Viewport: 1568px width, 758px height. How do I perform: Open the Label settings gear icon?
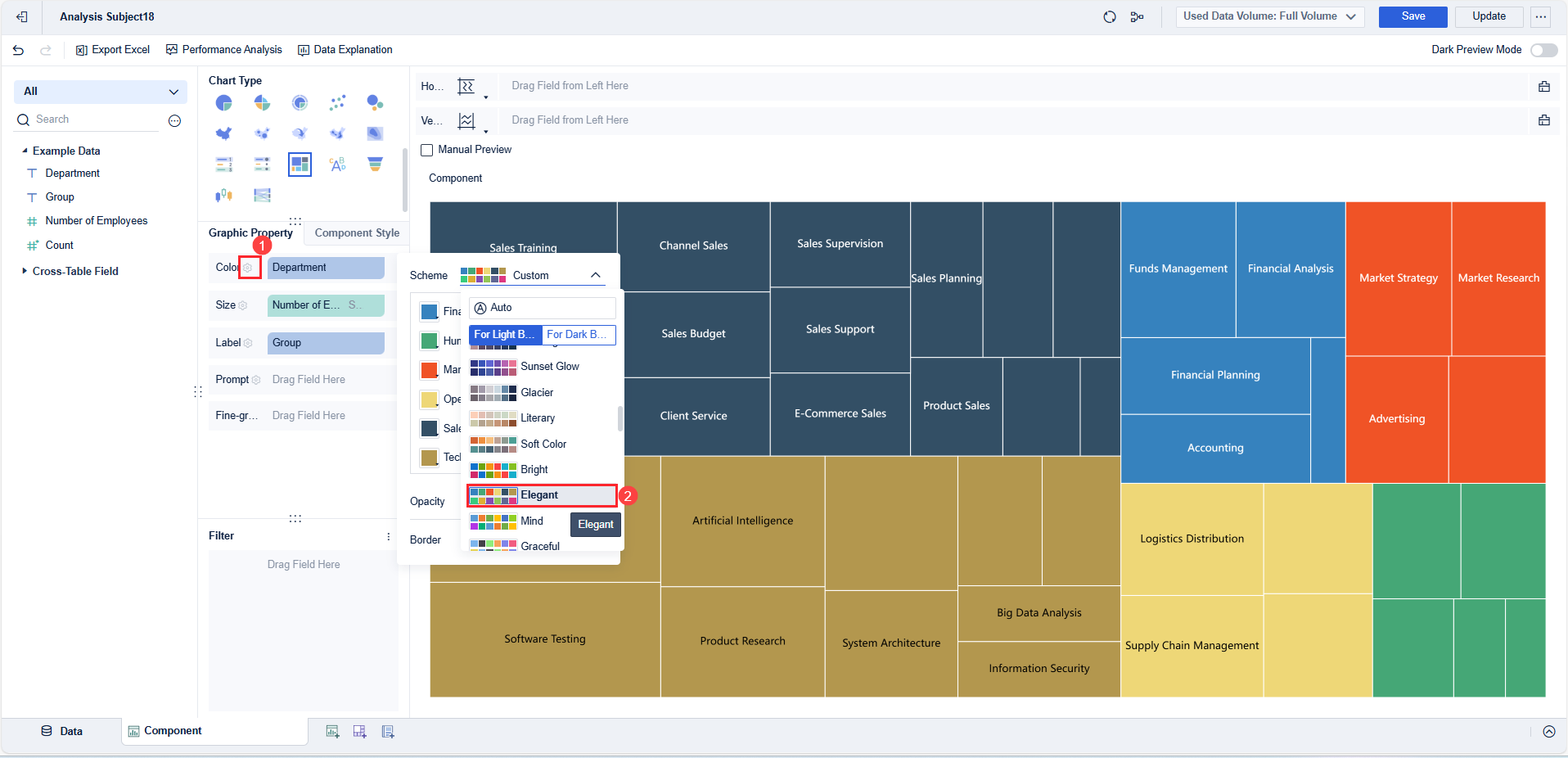(x=248, y=343)
